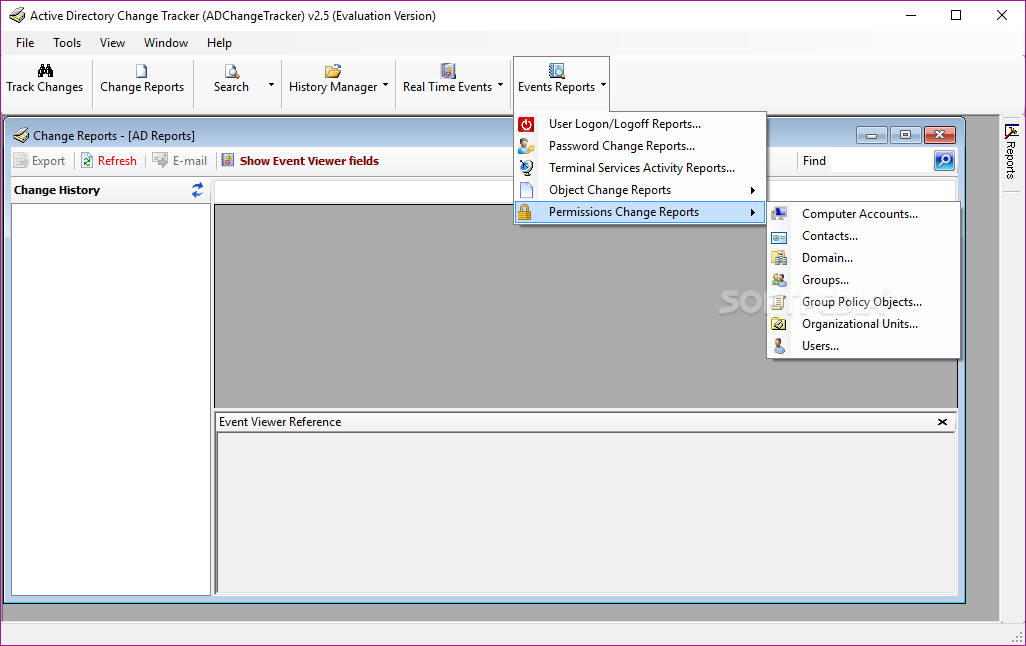The image size is (1026, 646).
Task: Click the Object Change Reports page icon
Action: pyautogui.click(x=526, y=190)
